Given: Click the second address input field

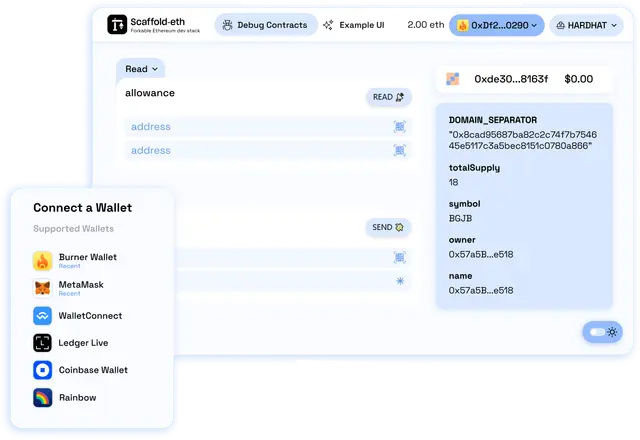Looking at the screenshot, I should click(x=267, y=150).
